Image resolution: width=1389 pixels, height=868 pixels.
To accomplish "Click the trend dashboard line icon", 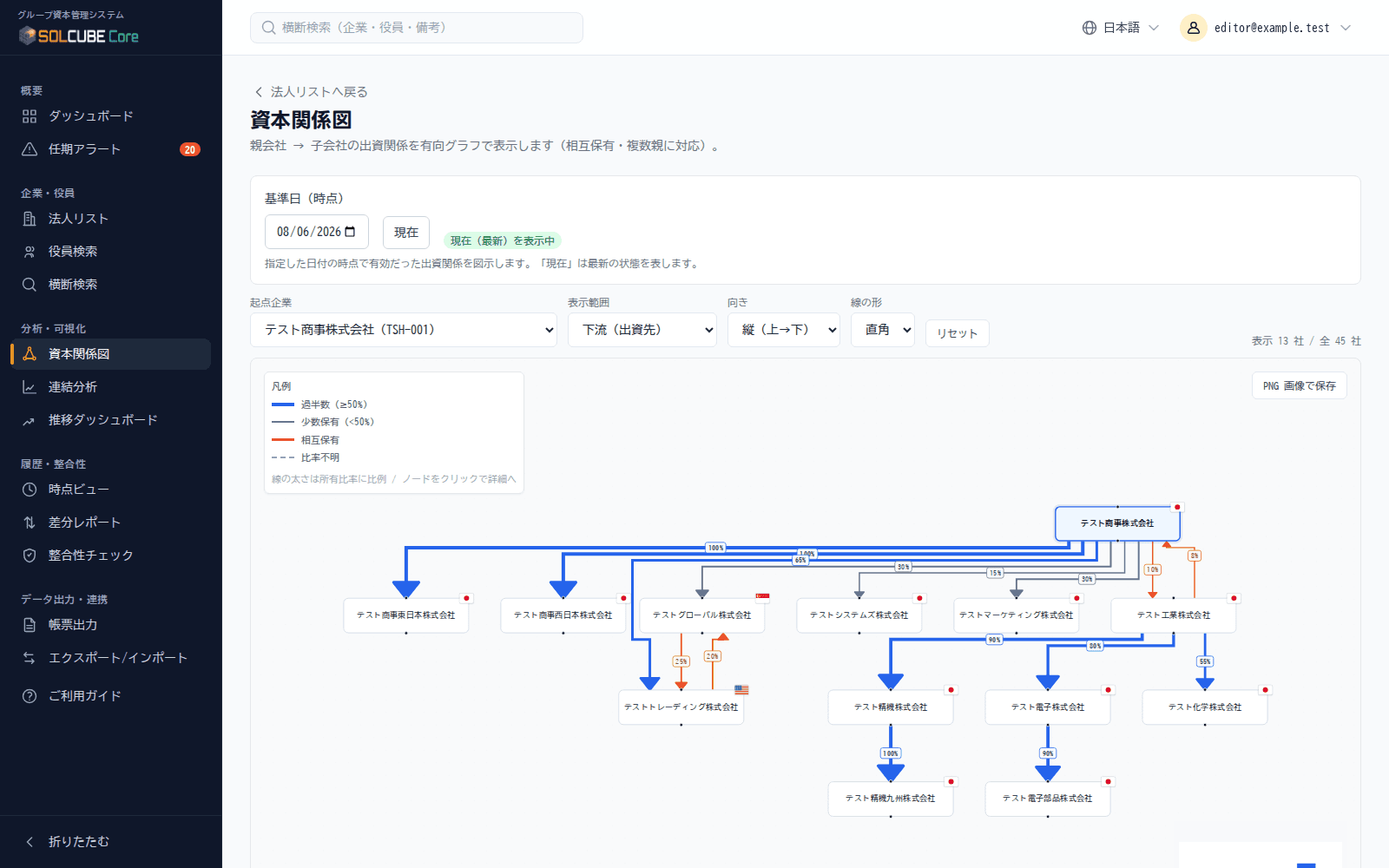I will click(30, 420).
